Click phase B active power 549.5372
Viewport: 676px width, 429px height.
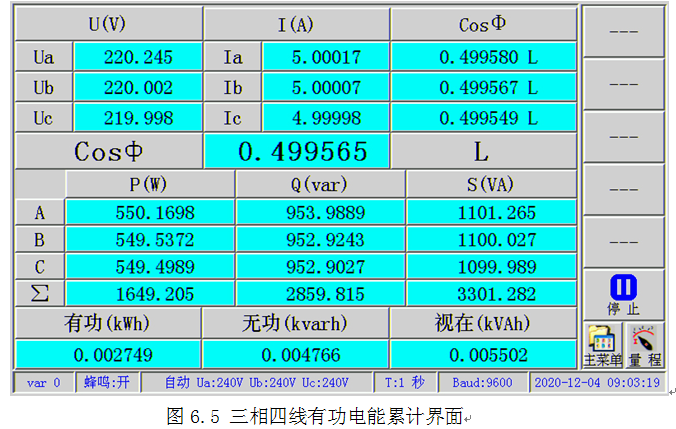tap(150, 240)
